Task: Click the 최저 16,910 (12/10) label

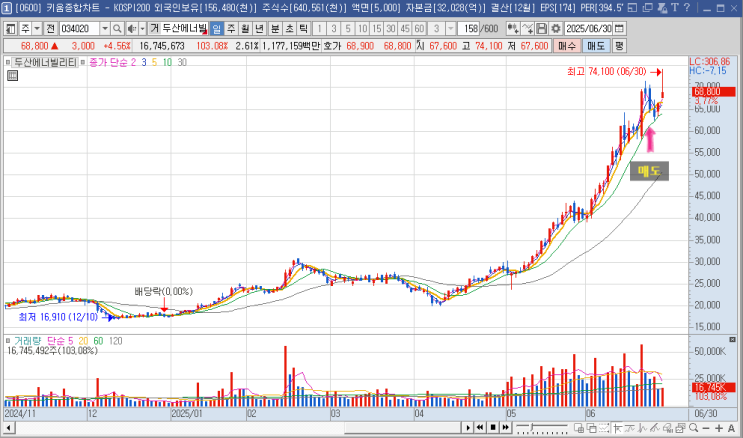Action: tap(58, 317)
